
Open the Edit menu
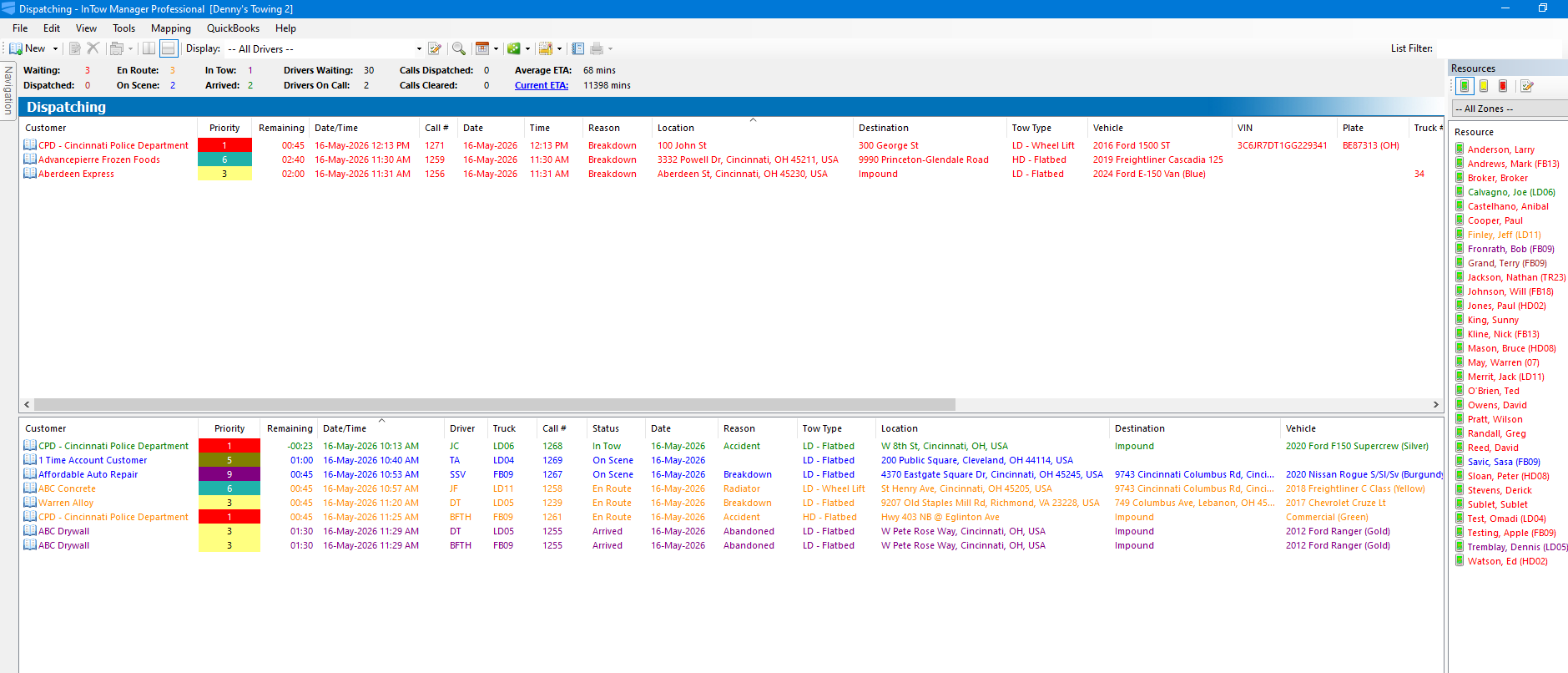point(52,28)
